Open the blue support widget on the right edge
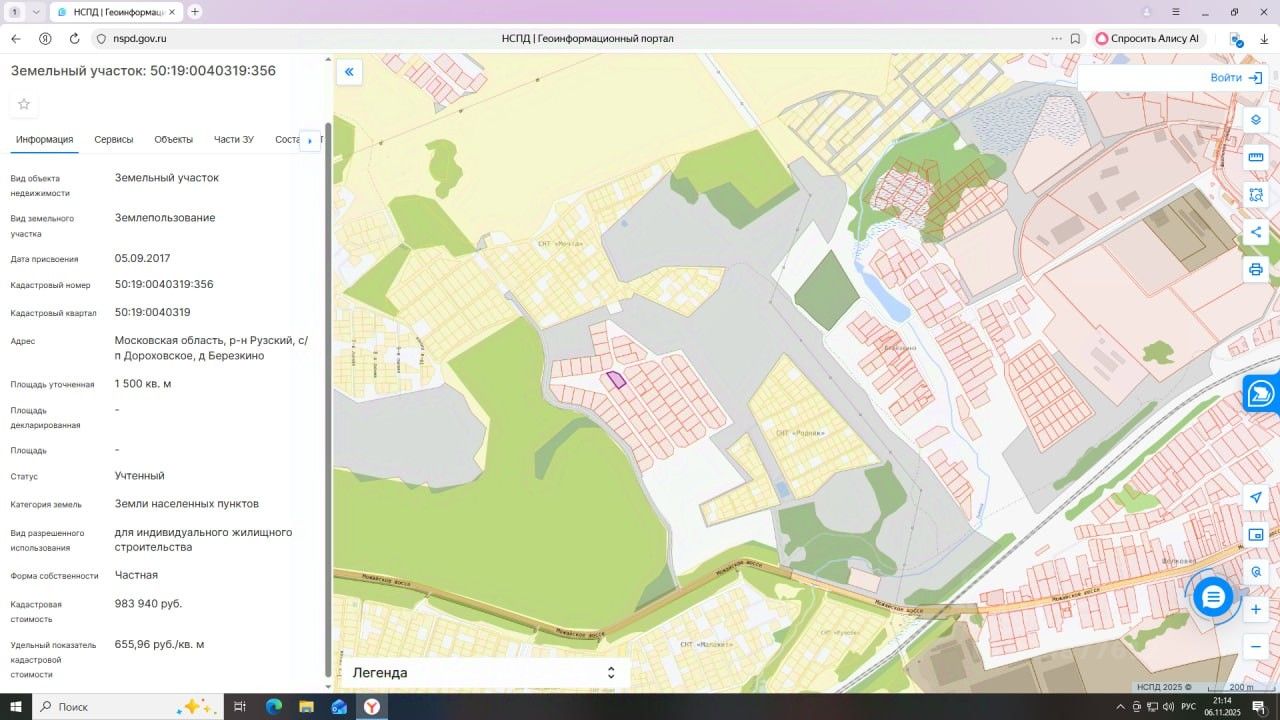This screenshot has height=720, width=1280. [1262, 394]
